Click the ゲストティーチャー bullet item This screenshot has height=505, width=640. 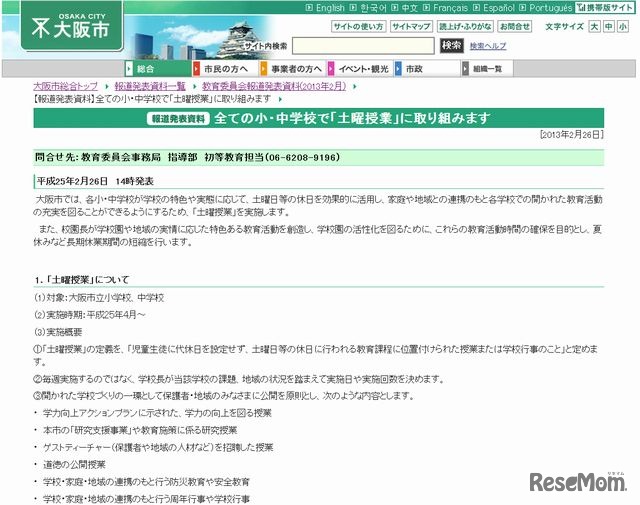(158, 447)
